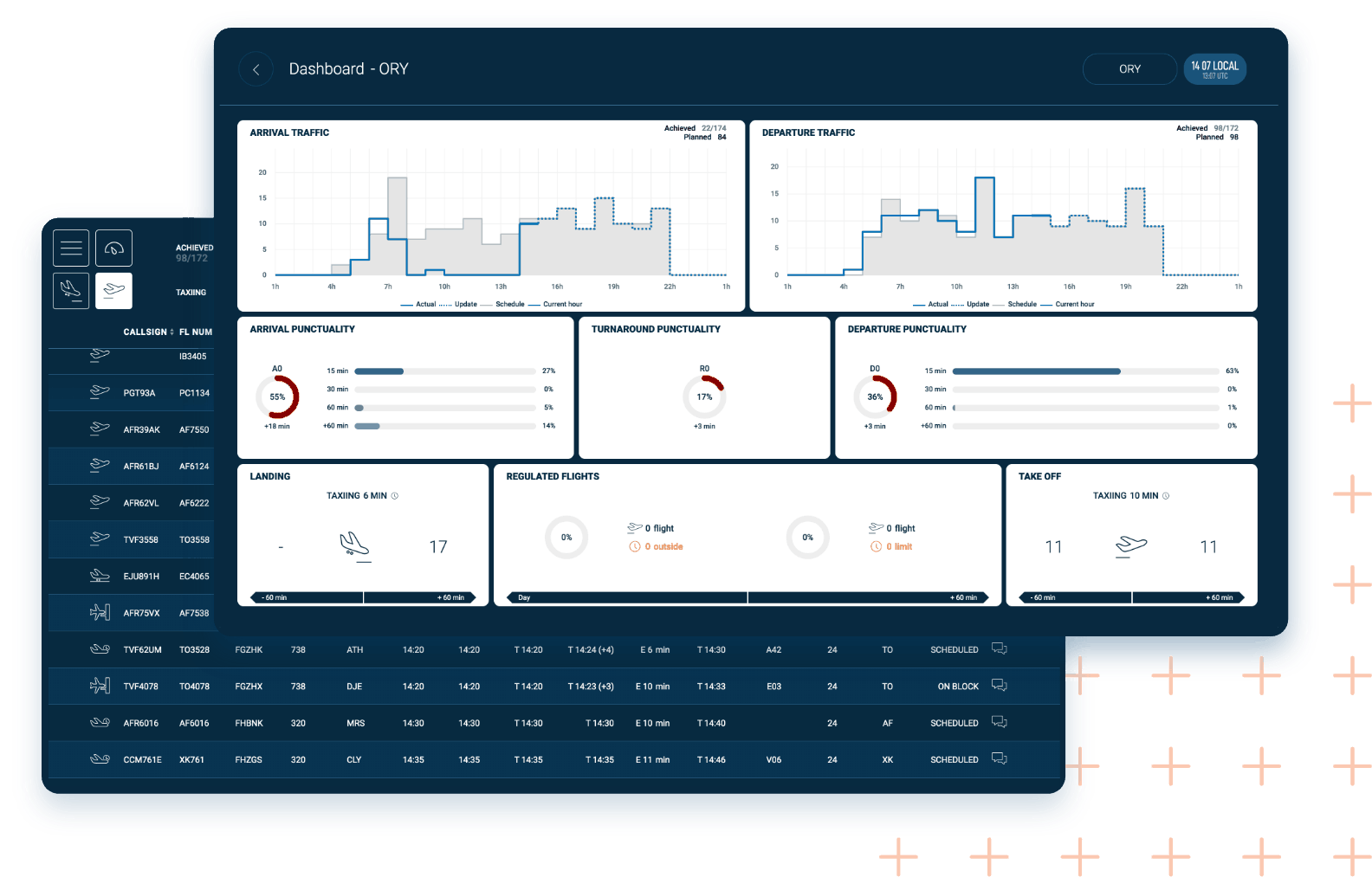The width and height of the screenshot is (1372, 877).
Task: Select the highlighted departures take-off plane button
Action: [113, 291]
